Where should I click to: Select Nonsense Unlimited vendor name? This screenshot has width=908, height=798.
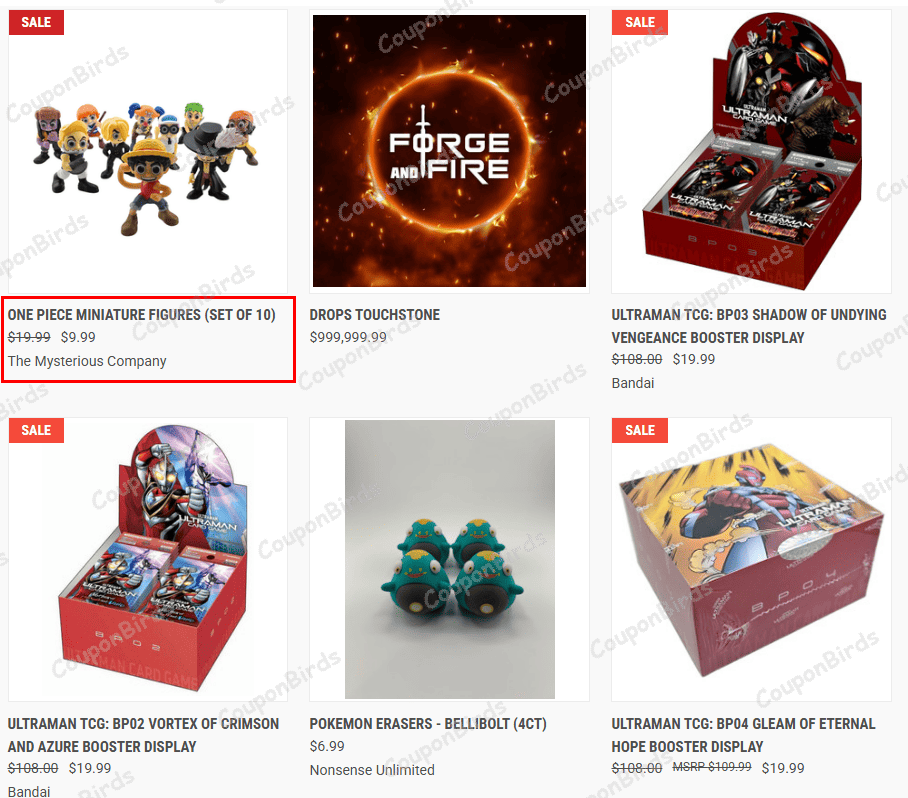tap(372, 770)
